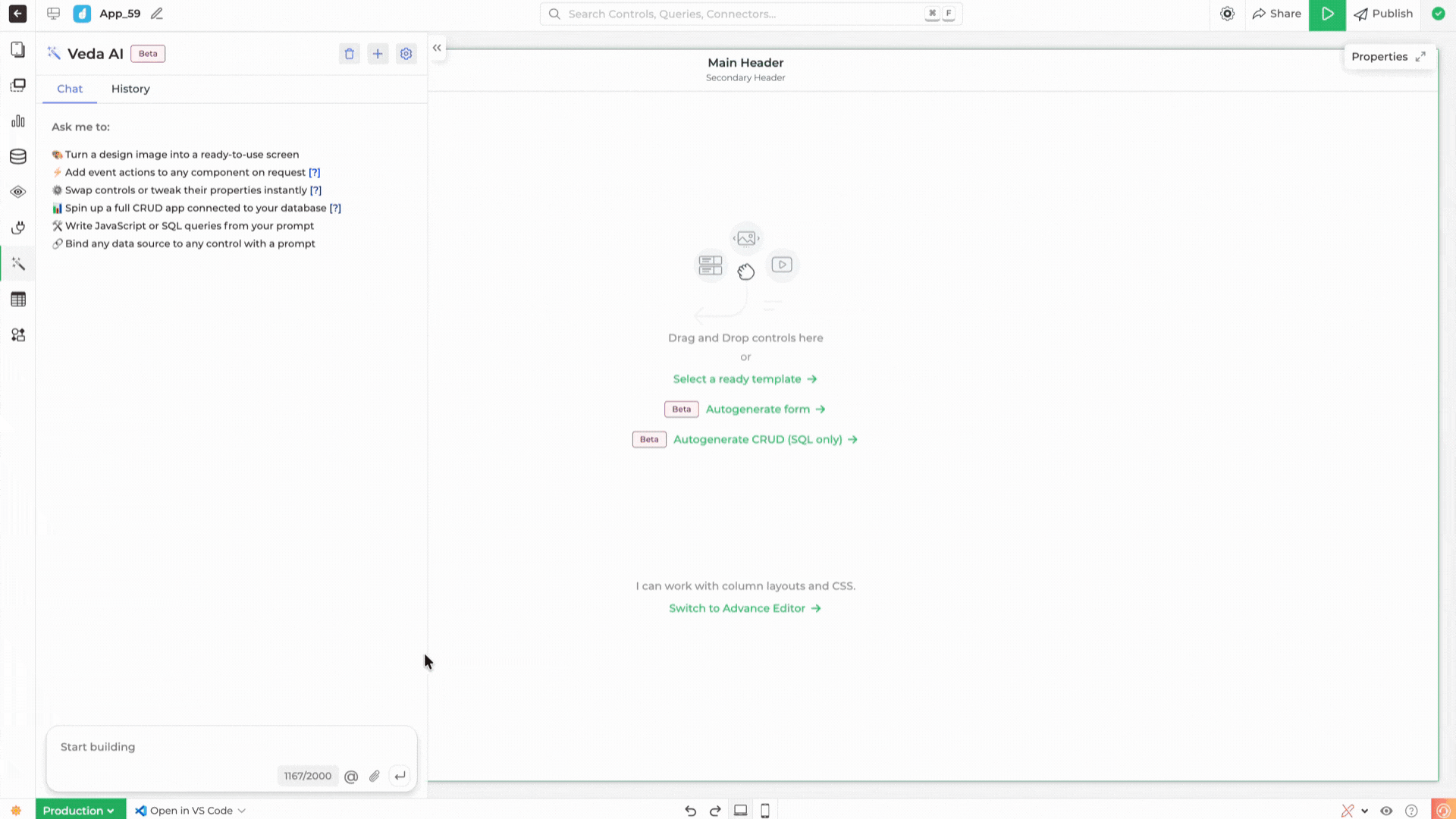Switch canvas to mobile view
Image resolution: width=1456 pixels, height=819 pixels.
765,811
